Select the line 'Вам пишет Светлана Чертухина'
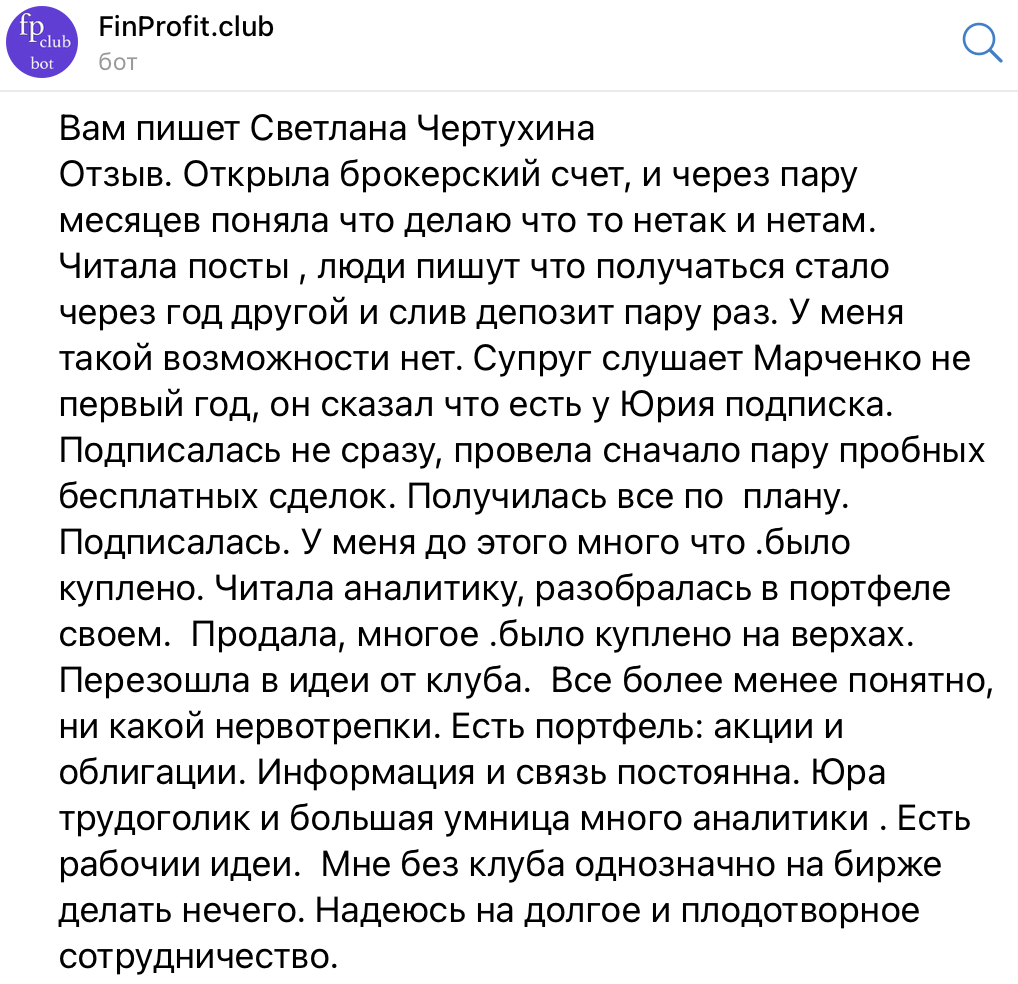Image resolution: width=1018 pixels, height=984 pixels. tap(327, 129)
